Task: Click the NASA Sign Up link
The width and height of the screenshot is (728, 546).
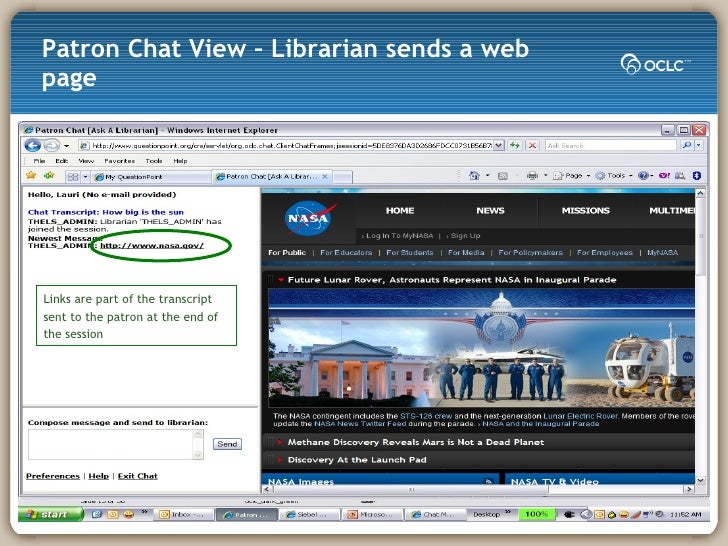Action: (x=465, y=236)
